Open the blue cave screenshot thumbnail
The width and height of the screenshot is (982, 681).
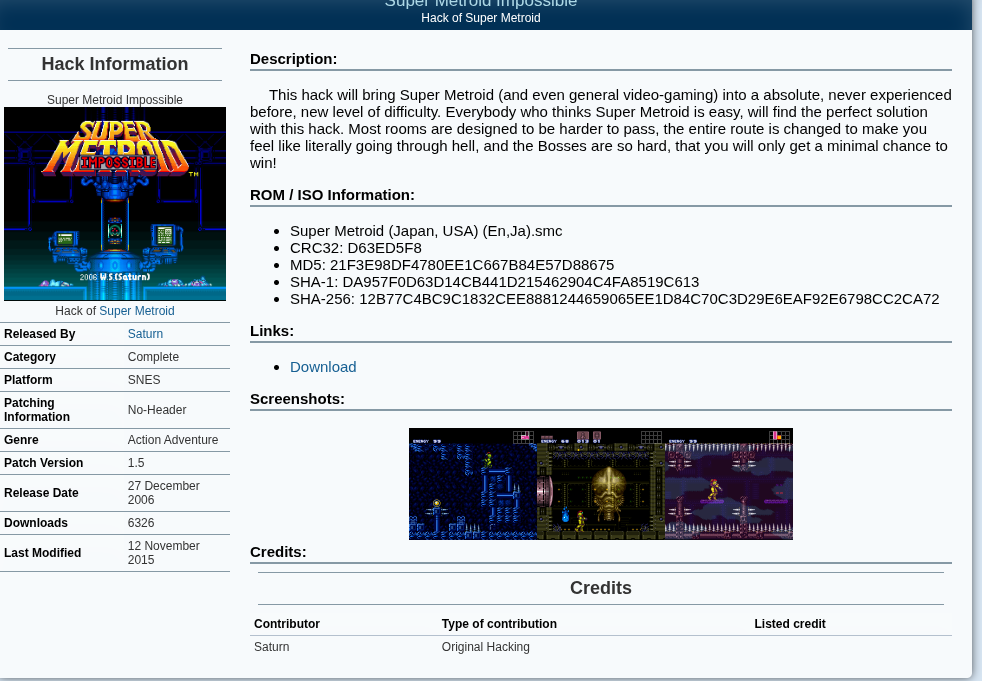(473, 484)
